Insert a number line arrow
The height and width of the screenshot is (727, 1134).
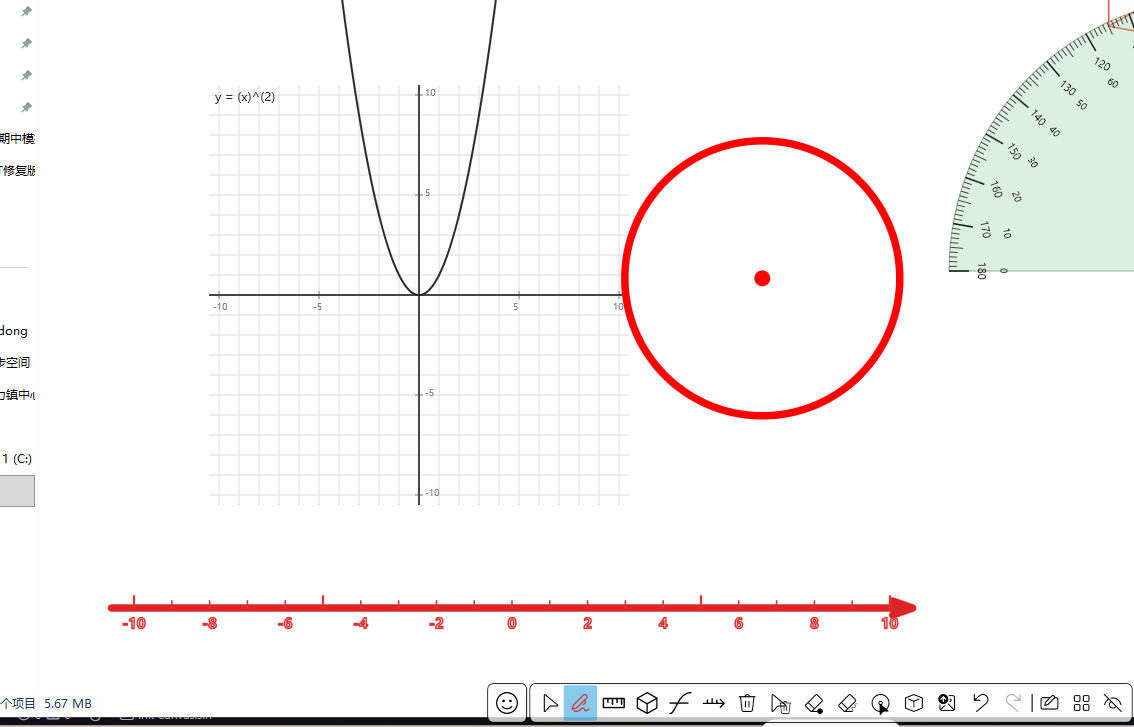713,703
